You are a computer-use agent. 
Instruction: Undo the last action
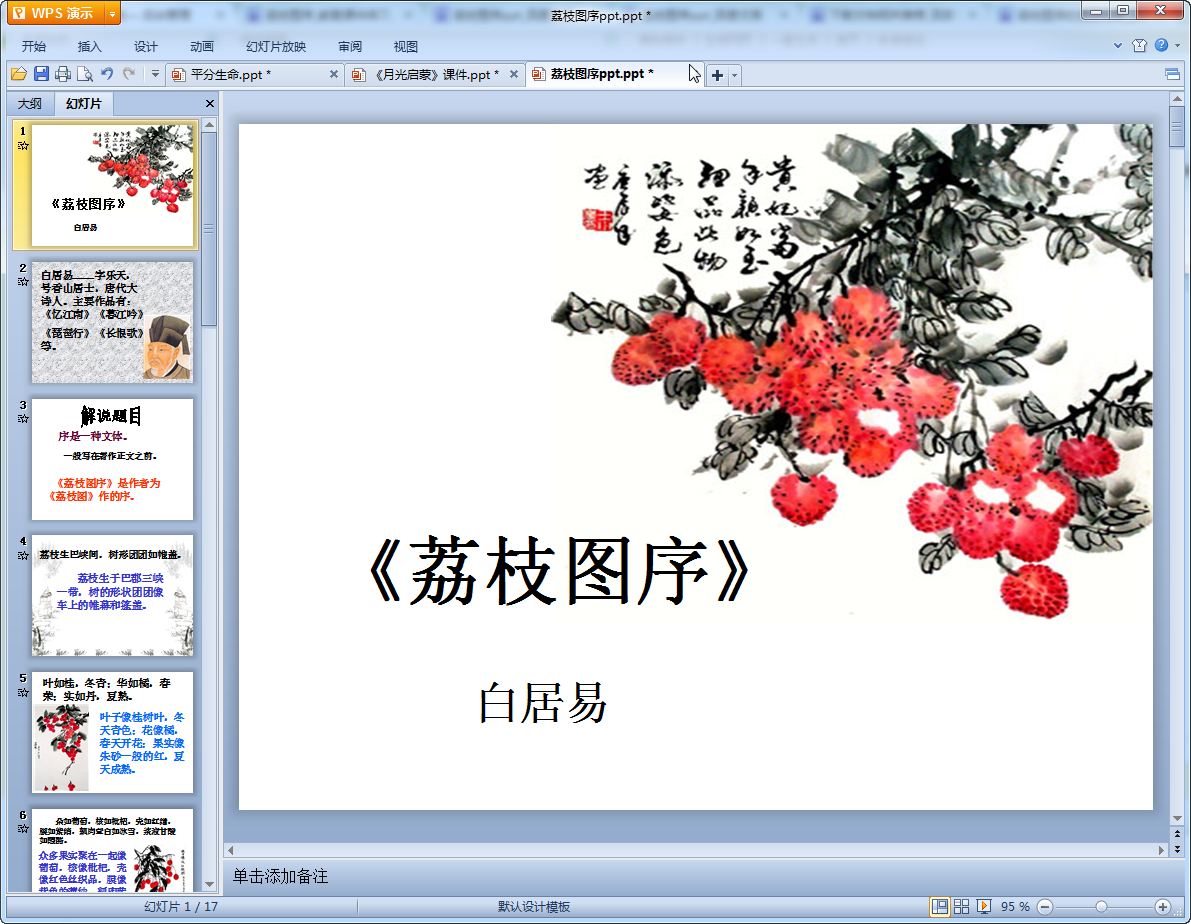coord(107,74)
